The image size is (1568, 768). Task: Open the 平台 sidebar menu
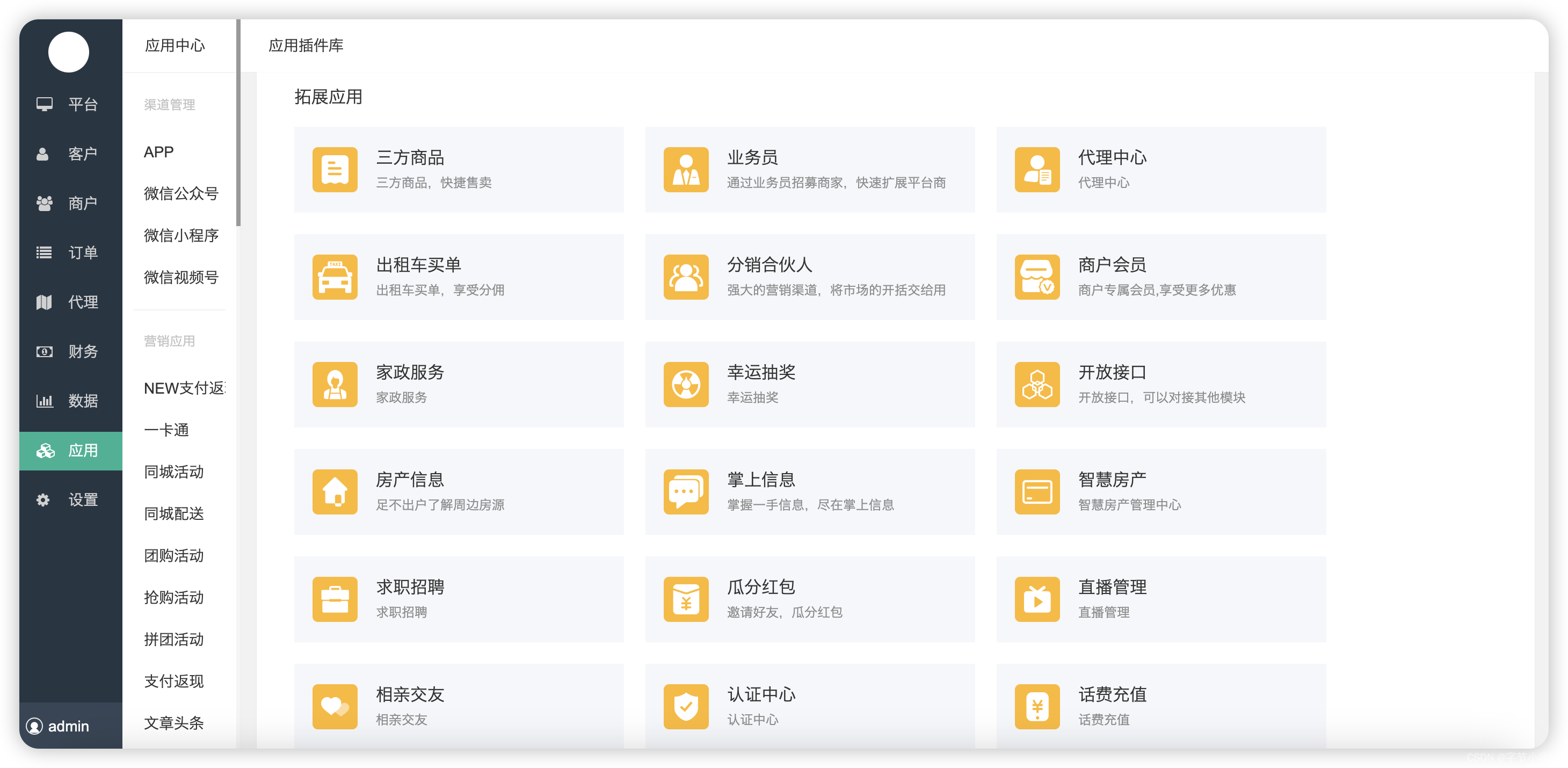tap(70, 104)
